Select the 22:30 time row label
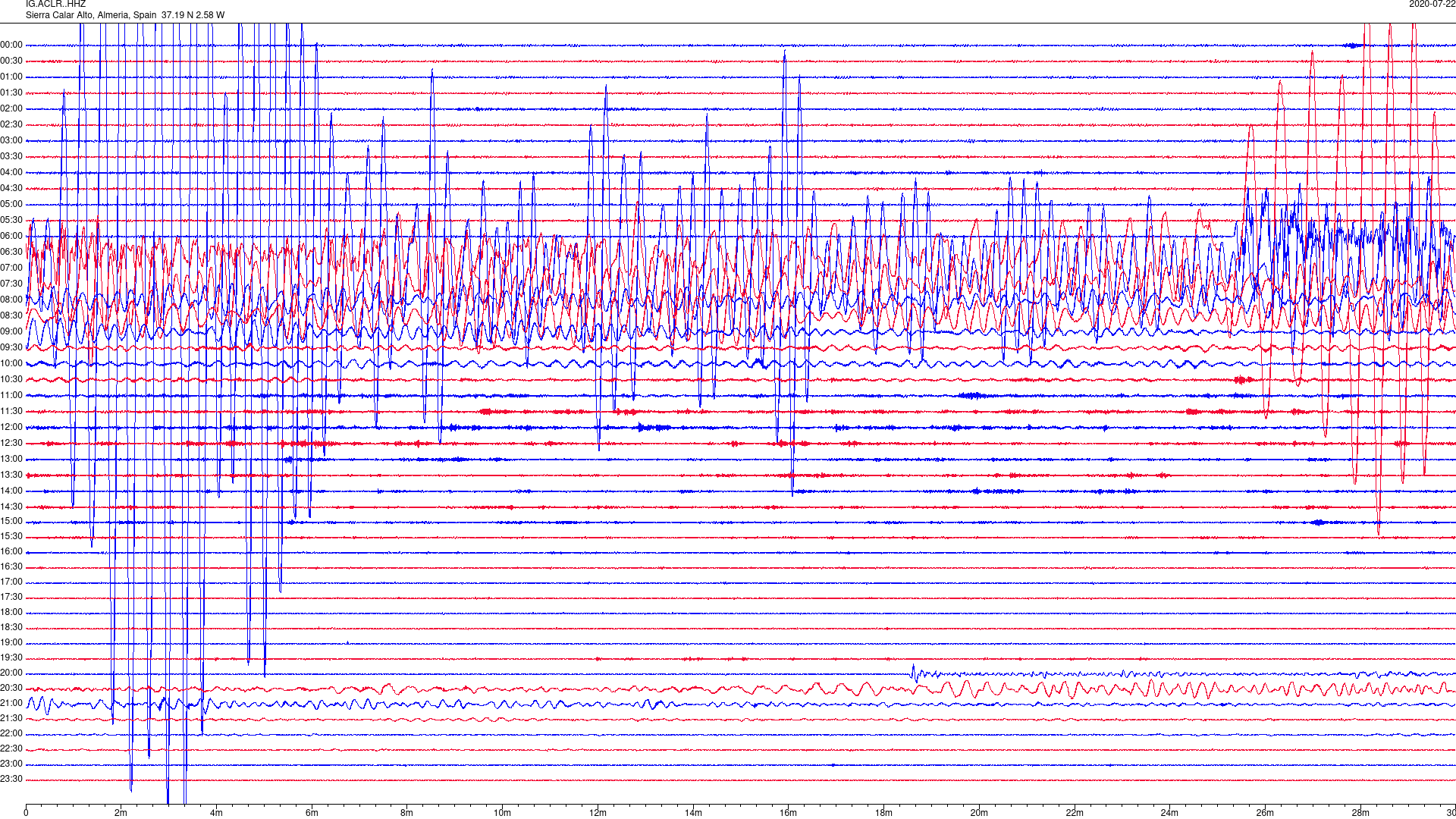The image size is (1456, 819). 11,749
